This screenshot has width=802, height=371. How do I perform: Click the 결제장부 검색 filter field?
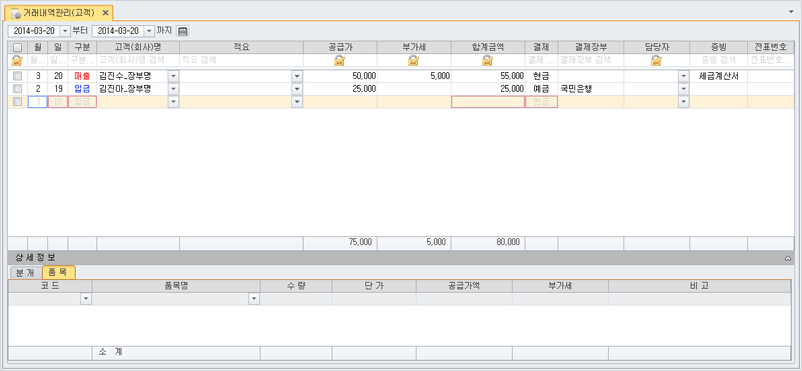591,60
